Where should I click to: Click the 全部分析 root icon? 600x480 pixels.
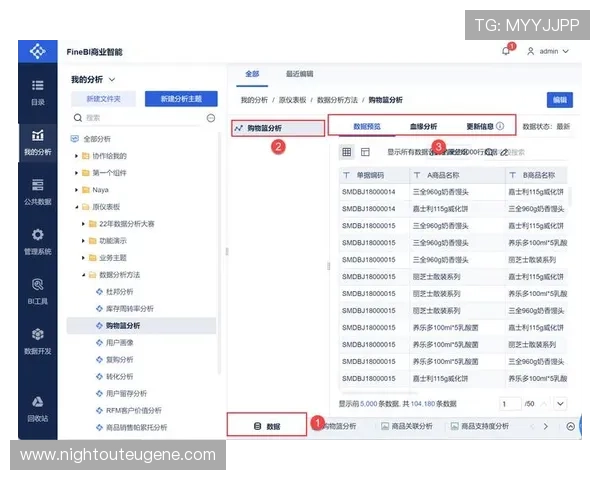[x=75, y=139]
